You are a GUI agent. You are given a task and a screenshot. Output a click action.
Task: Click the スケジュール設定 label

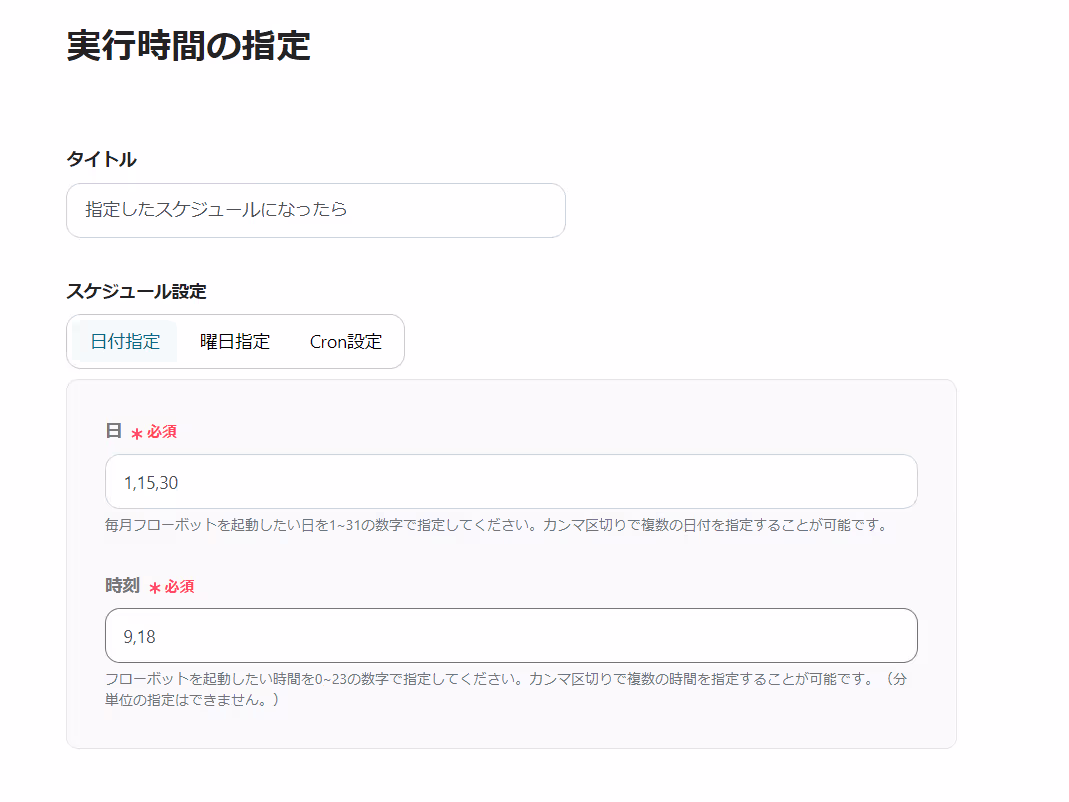click(136, 291)
